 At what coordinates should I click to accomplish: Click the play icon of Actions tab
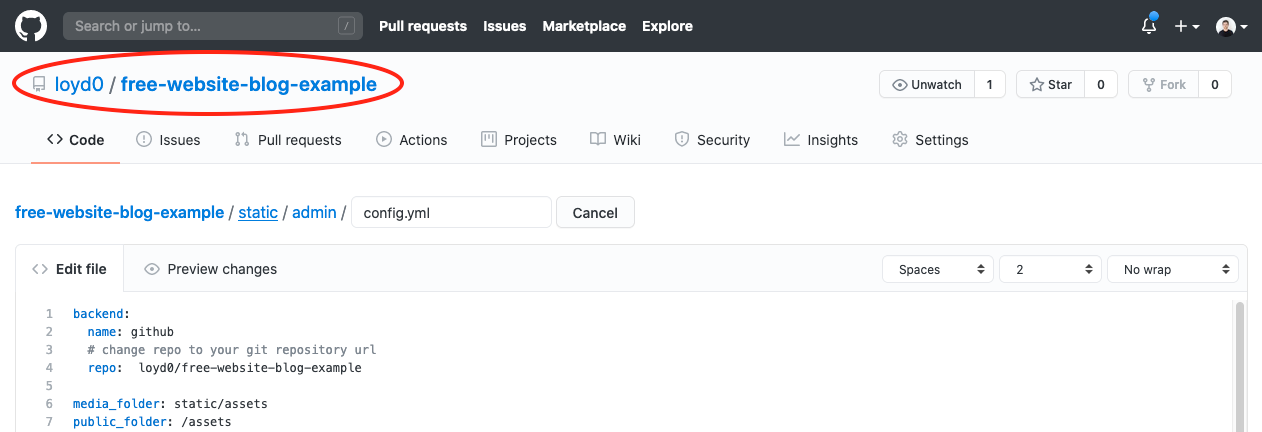pyautogui.click(x=384, y=140)
